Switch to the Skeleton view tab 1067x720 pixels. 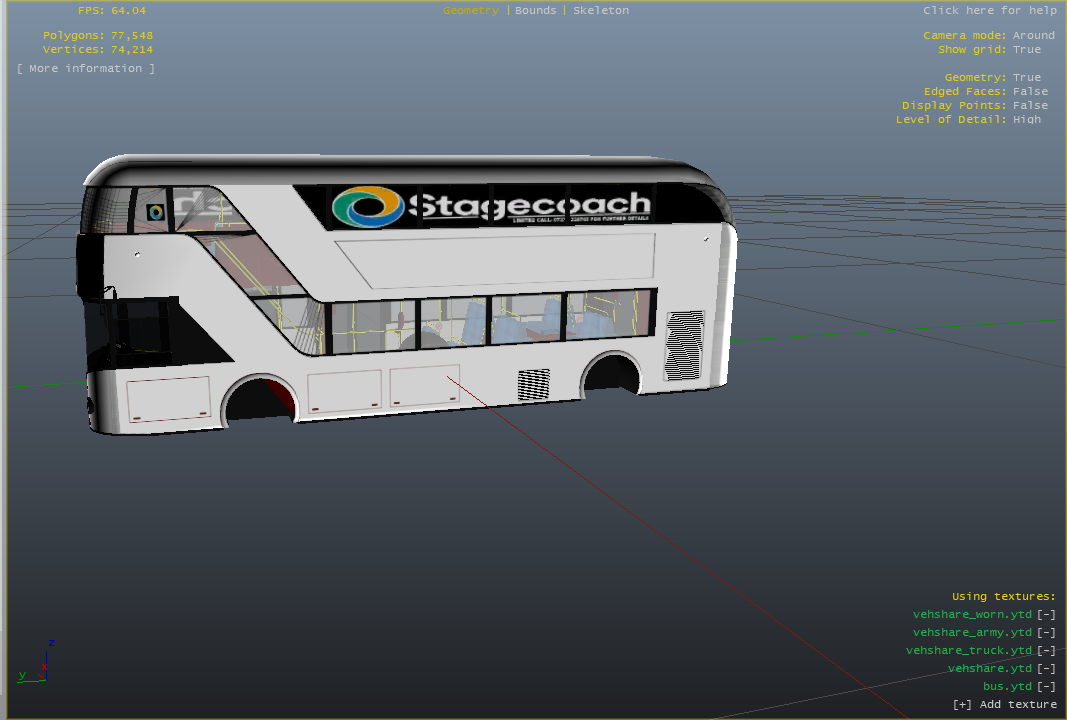pos(601,10)
